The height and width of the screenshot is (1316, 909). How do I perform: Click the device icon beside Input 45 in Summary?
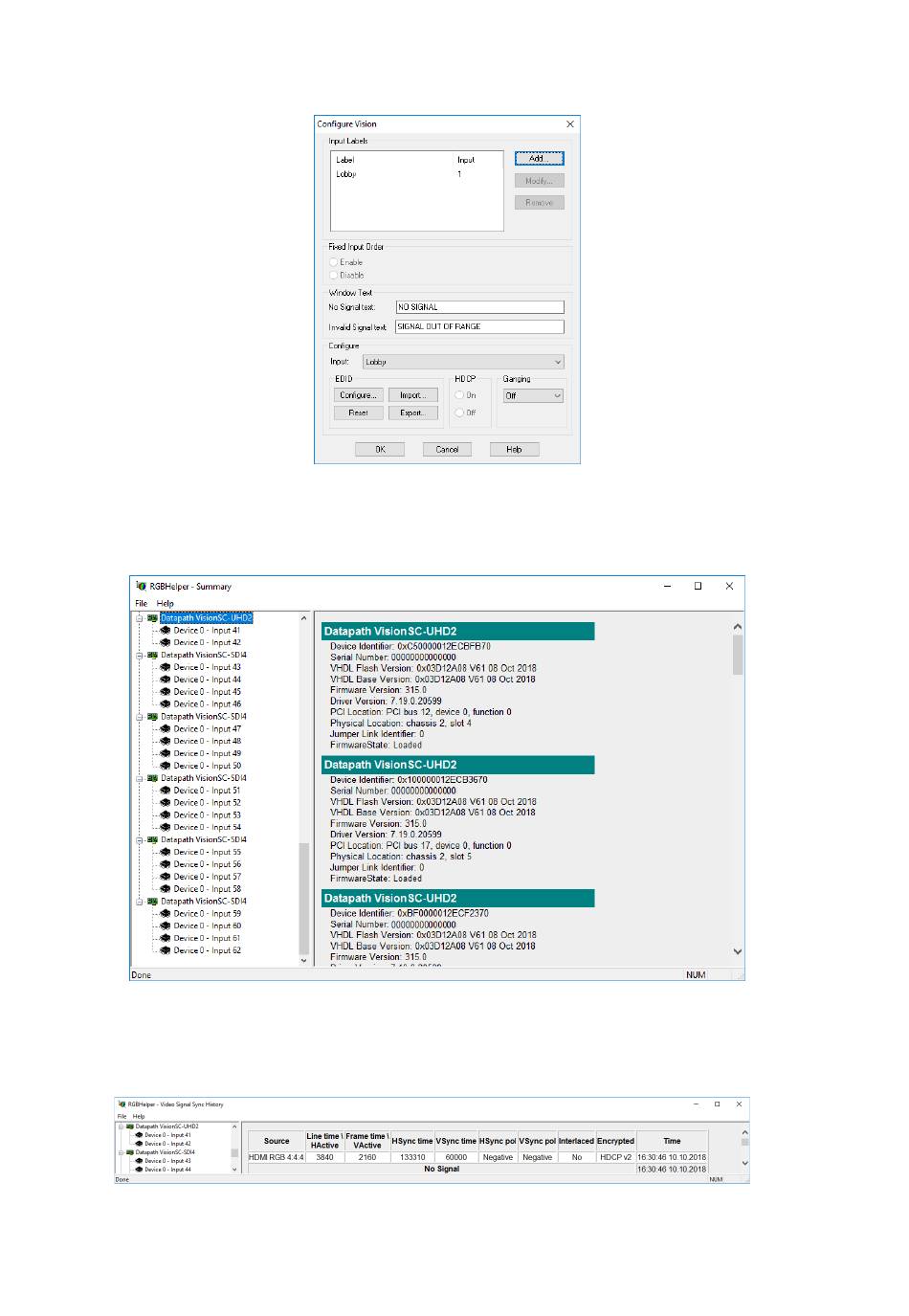(166, 692)
